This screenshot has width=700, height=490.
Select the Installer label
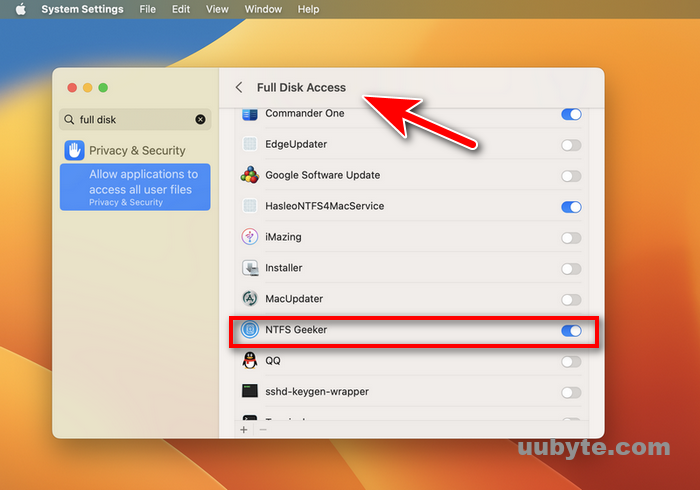(x=283, y=268)
